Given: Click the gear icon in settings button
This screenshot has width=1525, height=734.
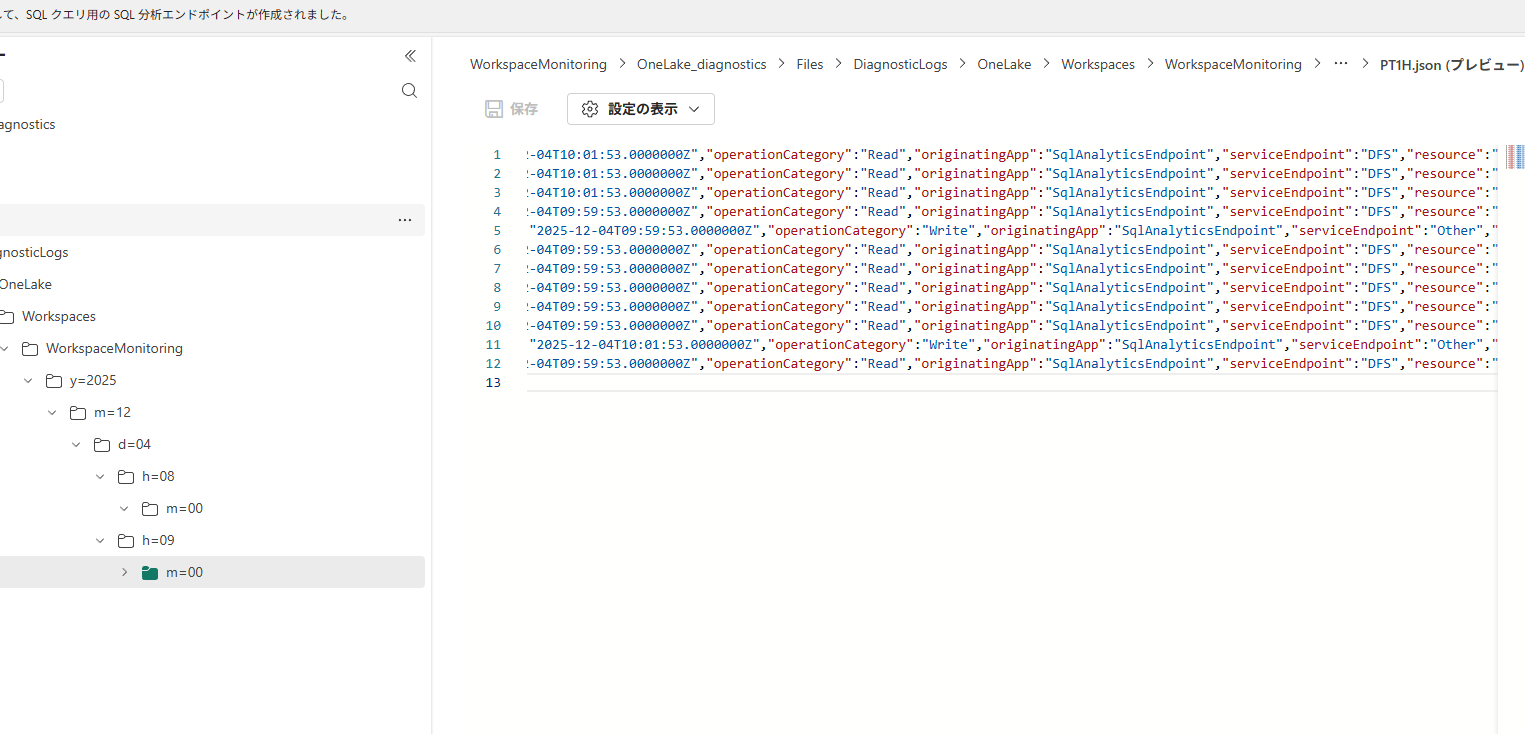Looking at the screenshot, I should point(590,109).
